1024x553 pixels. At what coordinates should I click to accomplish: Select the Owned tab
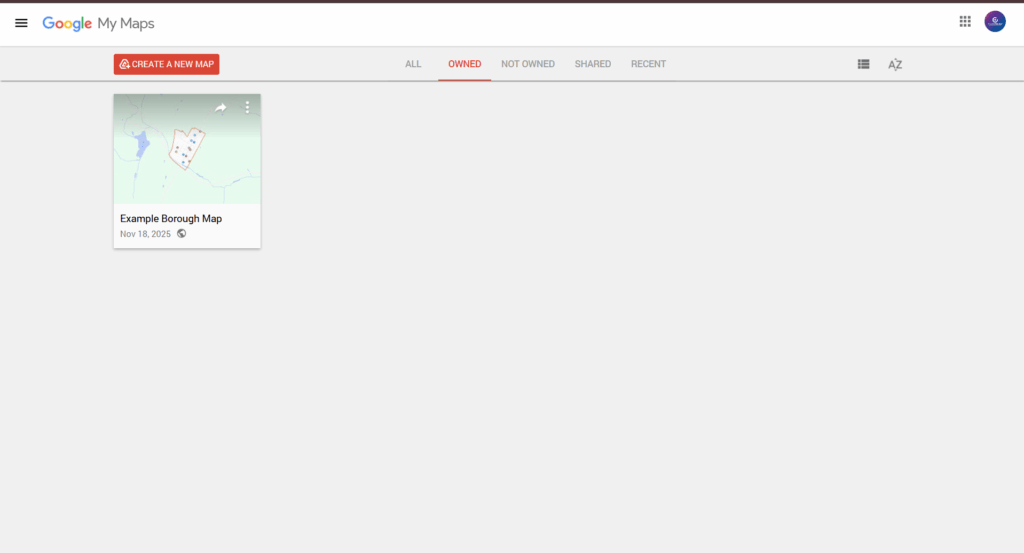[464, 64]
